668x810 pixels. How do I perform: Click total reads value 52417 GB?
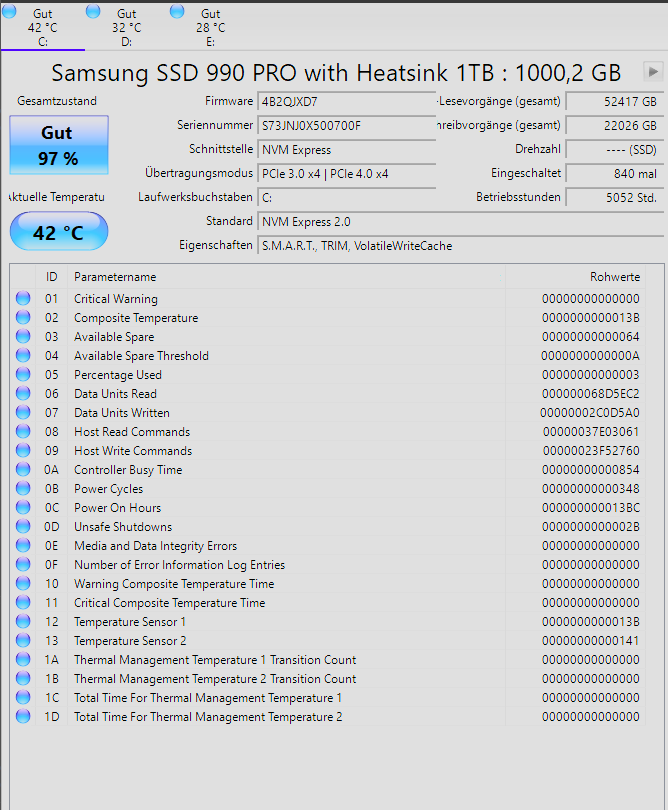614,101
